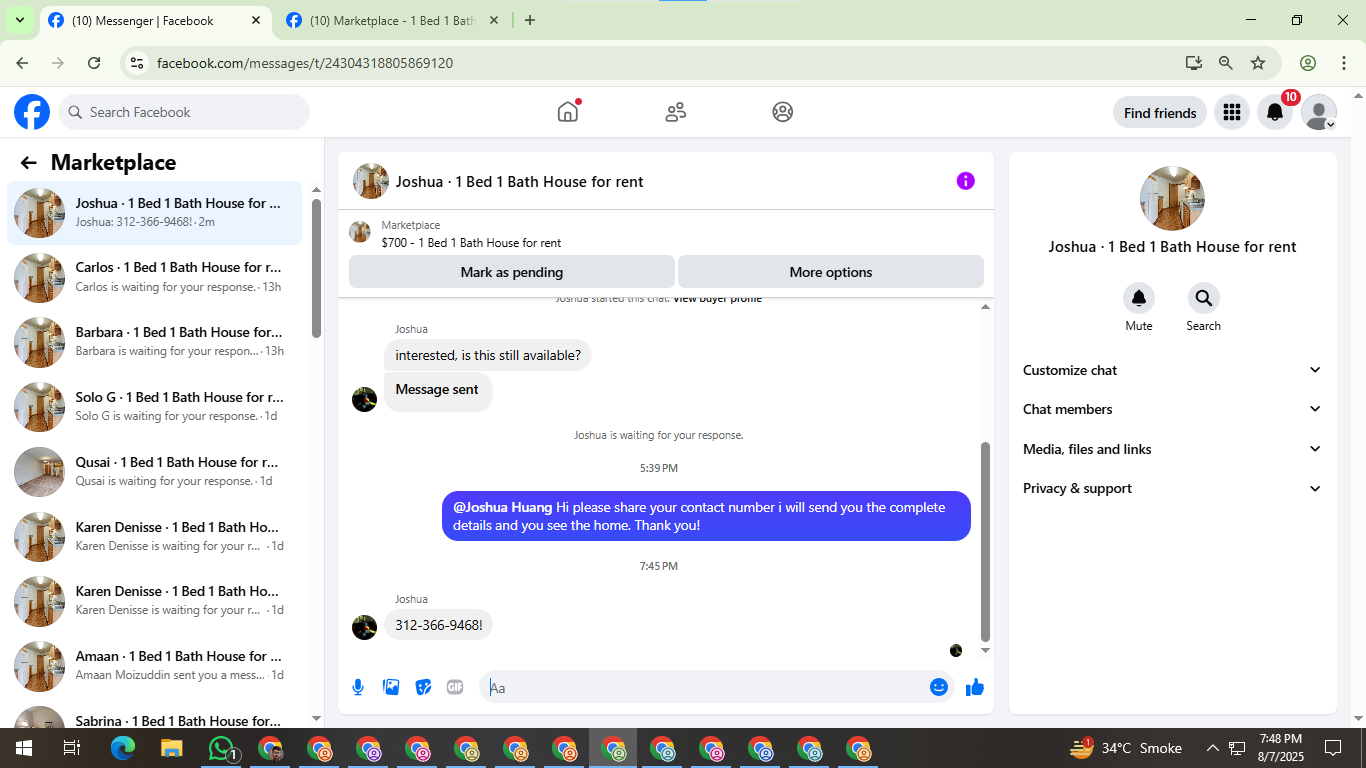Click the Facebook logo
Screen dimensions: 1366x768
pos(32,112)
